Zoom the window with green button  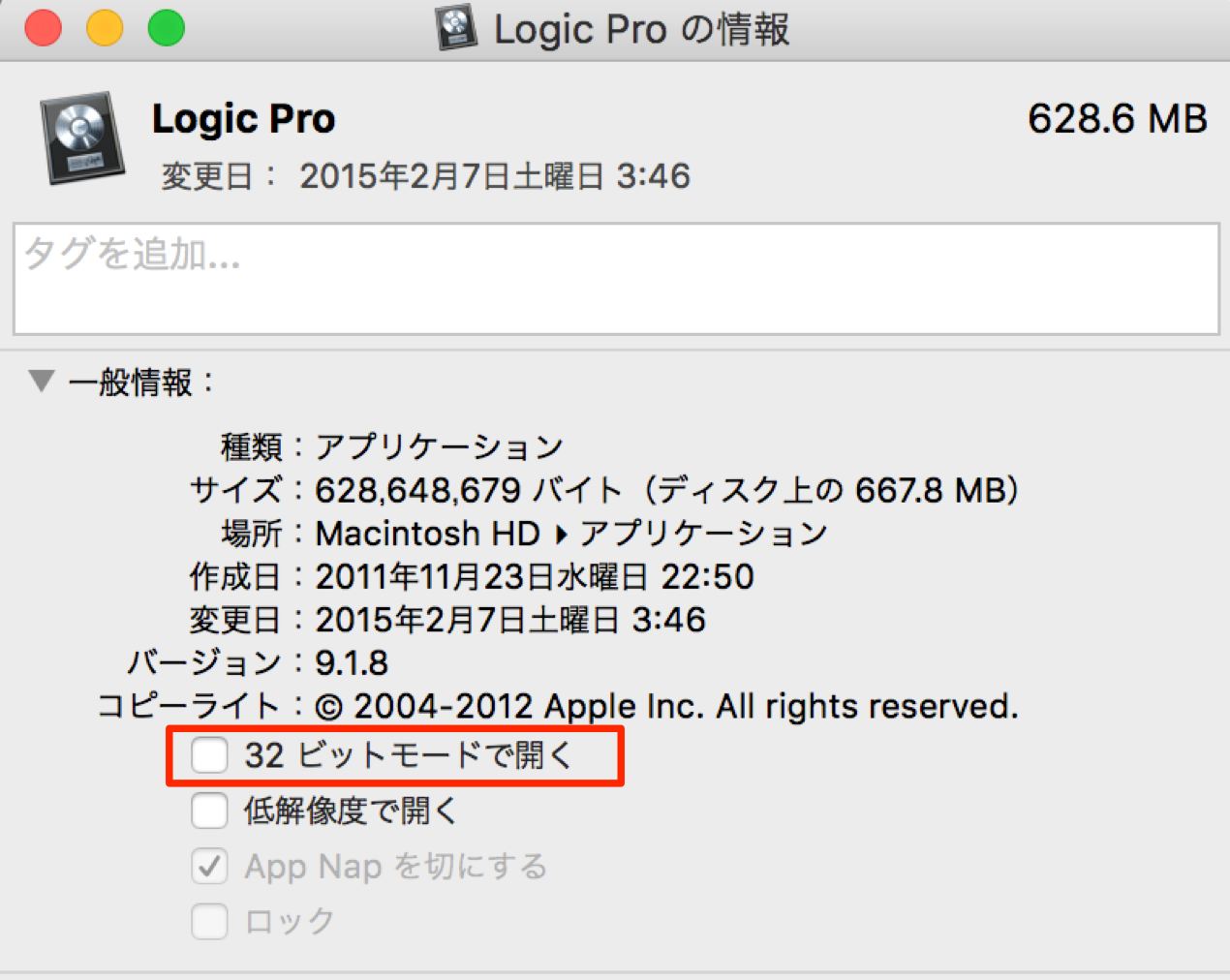tap(167, 28)
